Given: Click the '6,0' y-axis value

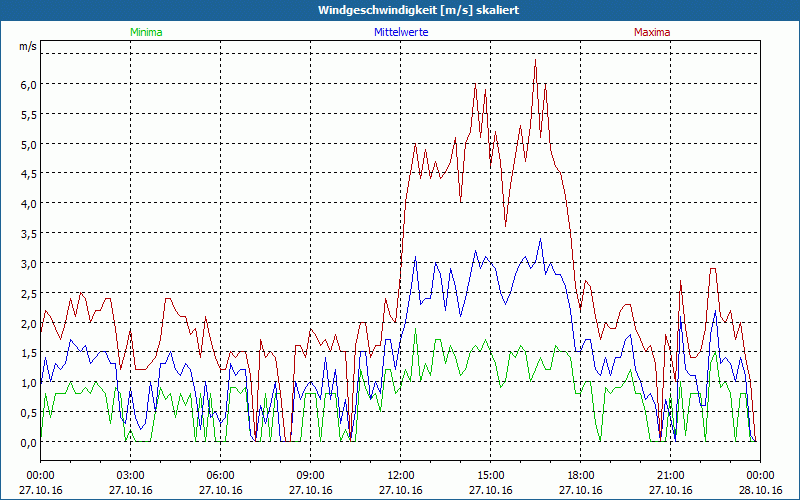Looking at the screenshot, I should tap(29, 85).
